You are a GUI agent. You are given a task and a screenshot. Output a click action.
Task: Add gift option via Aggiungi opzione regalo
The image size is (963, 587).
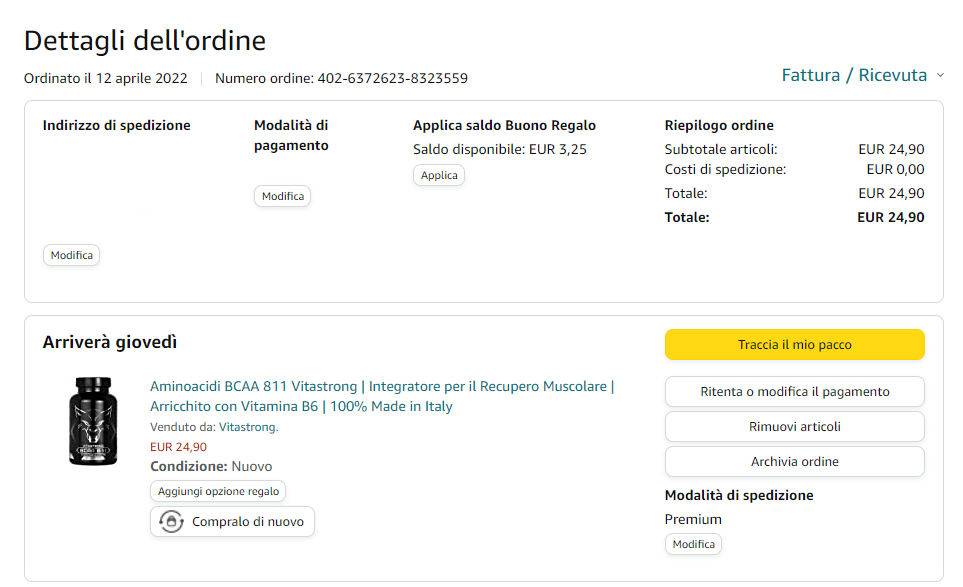coord(218,491)
